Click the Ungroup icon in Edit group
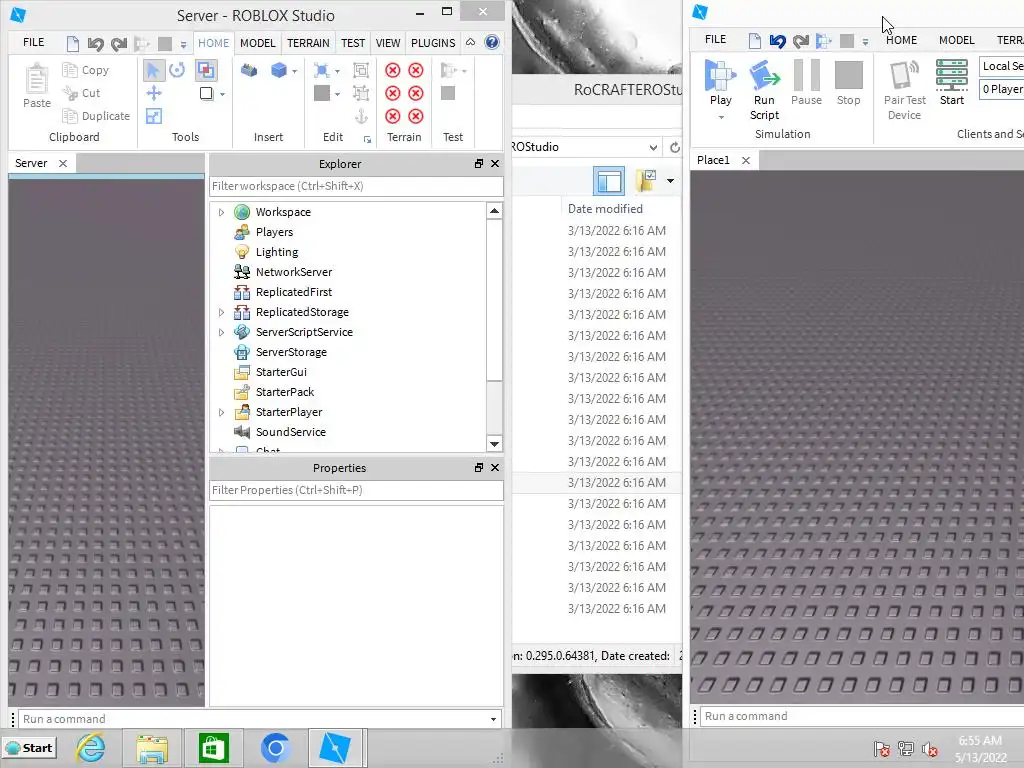This screenshot has width=1024, height=768. point(360,93)
